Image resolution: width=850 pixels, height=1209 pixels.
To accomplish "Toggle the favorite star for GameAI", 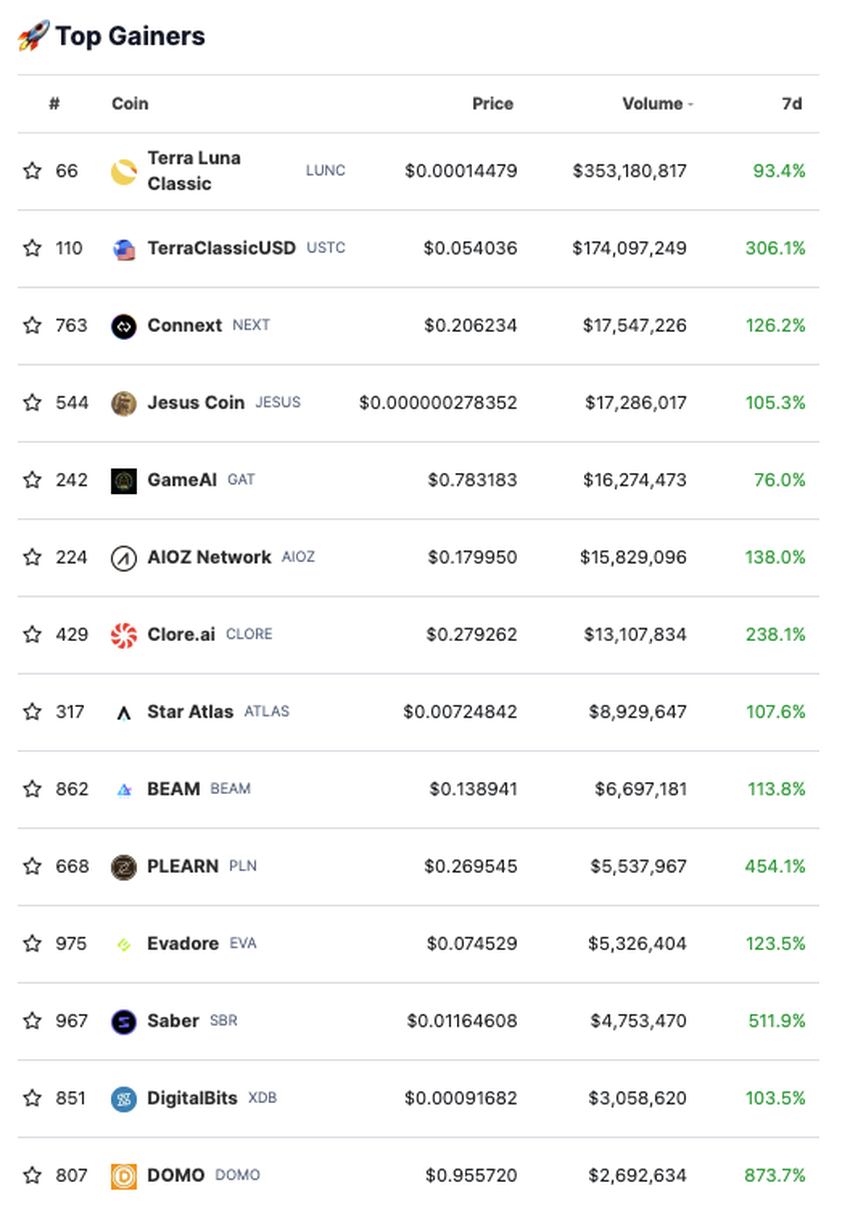I will point(32,480).
